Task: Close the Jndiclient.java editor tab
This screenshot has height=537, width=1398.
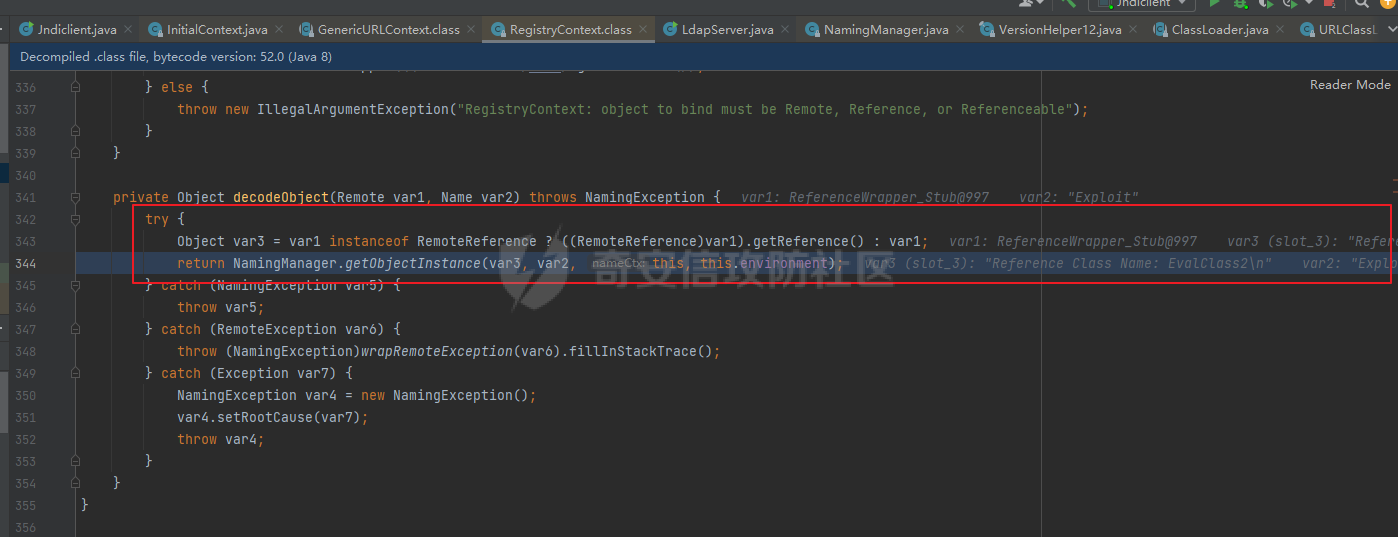Action: [127, 30]
